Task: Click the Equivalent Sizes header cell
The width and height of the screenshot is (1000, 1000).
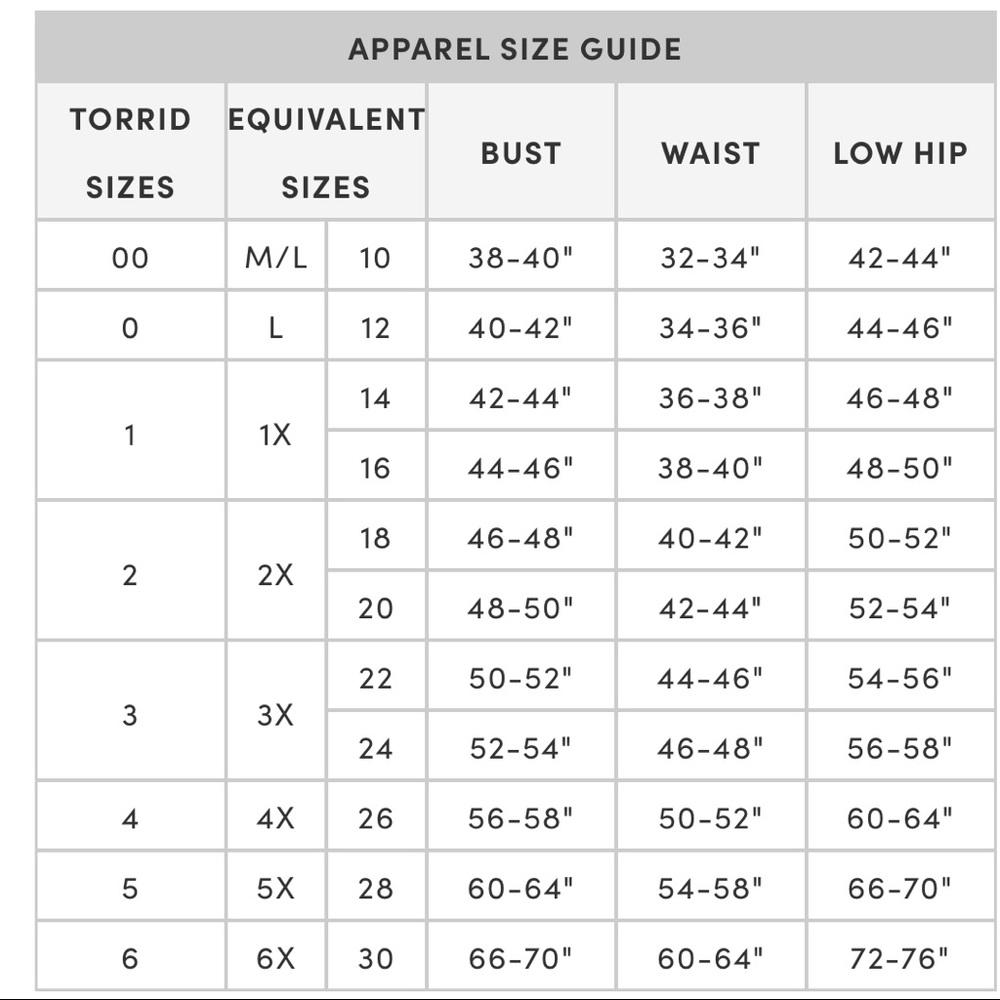Action: pyautogui.click(x=326, y=152)
